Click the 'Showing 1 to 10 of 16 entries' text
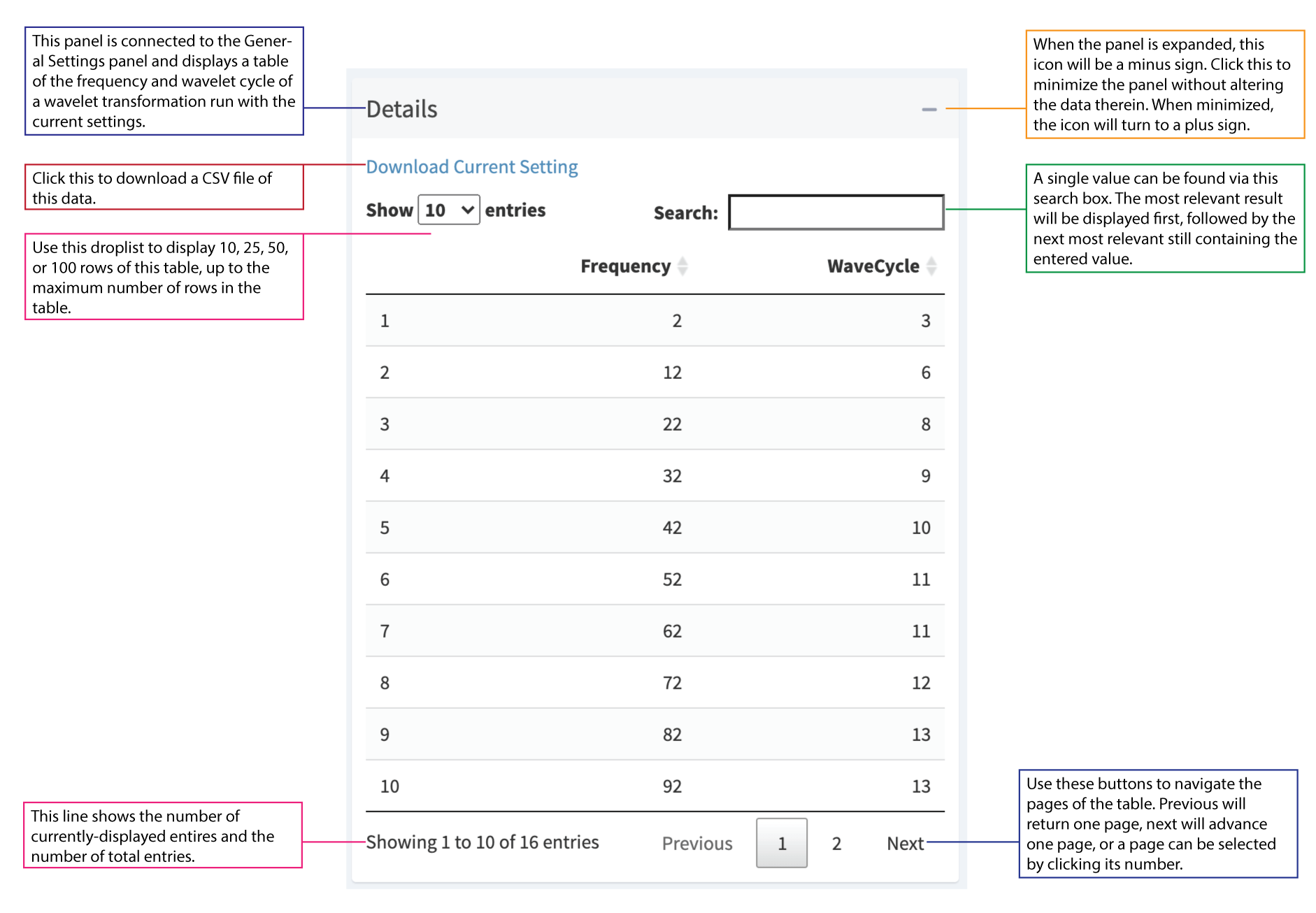 coord(482,842)
